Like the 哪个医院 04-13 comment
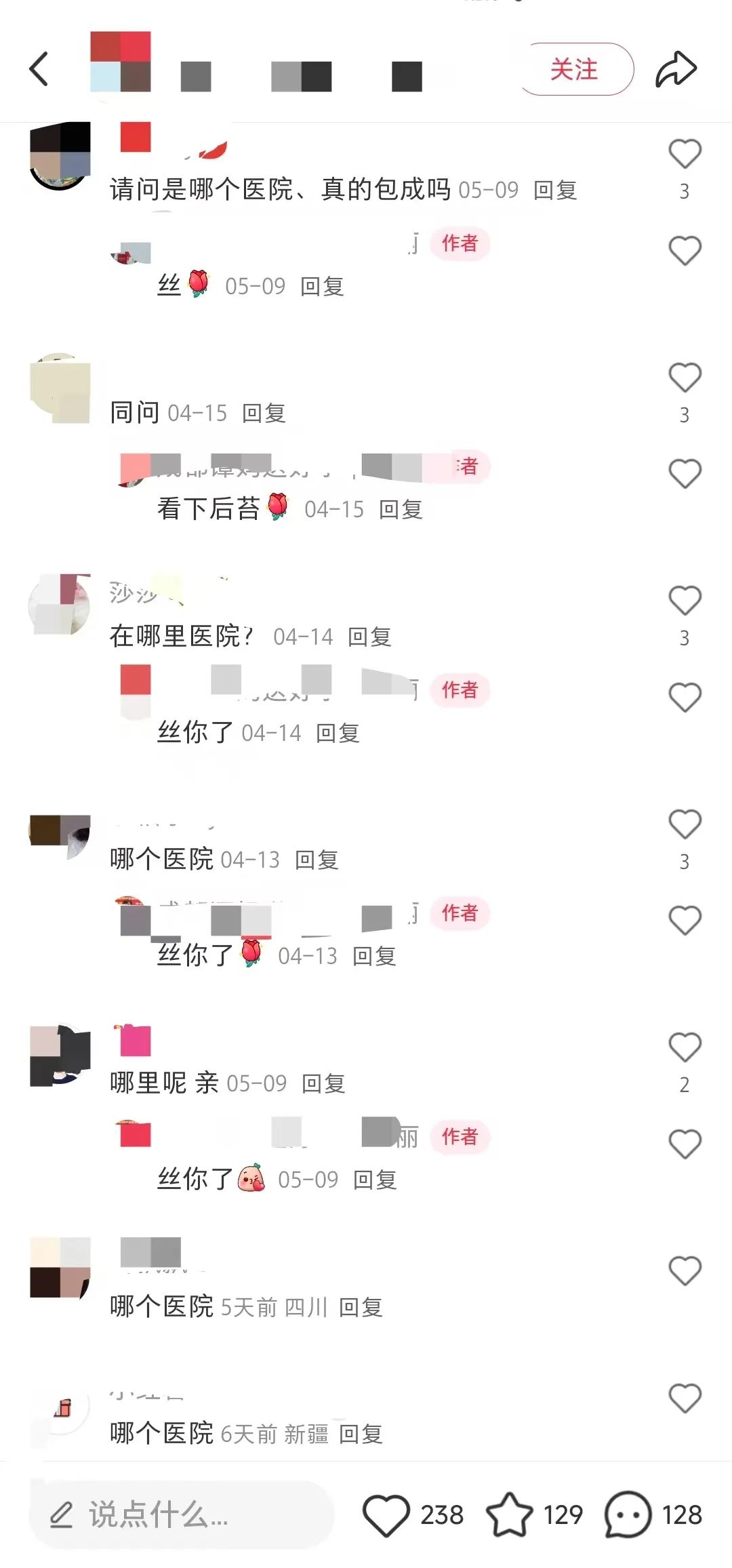The width and height of the screenshot is (732, 1568). point(685,824)
